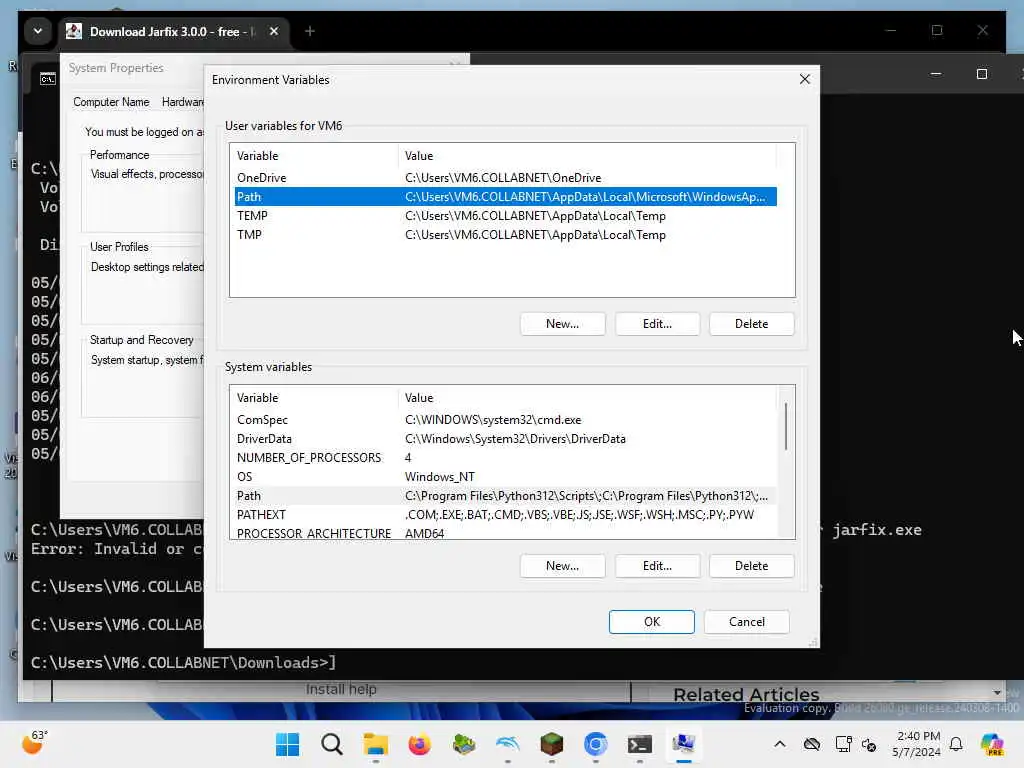
Task: Cancel the Environment Variables dialog
Action: click(746, 622)
